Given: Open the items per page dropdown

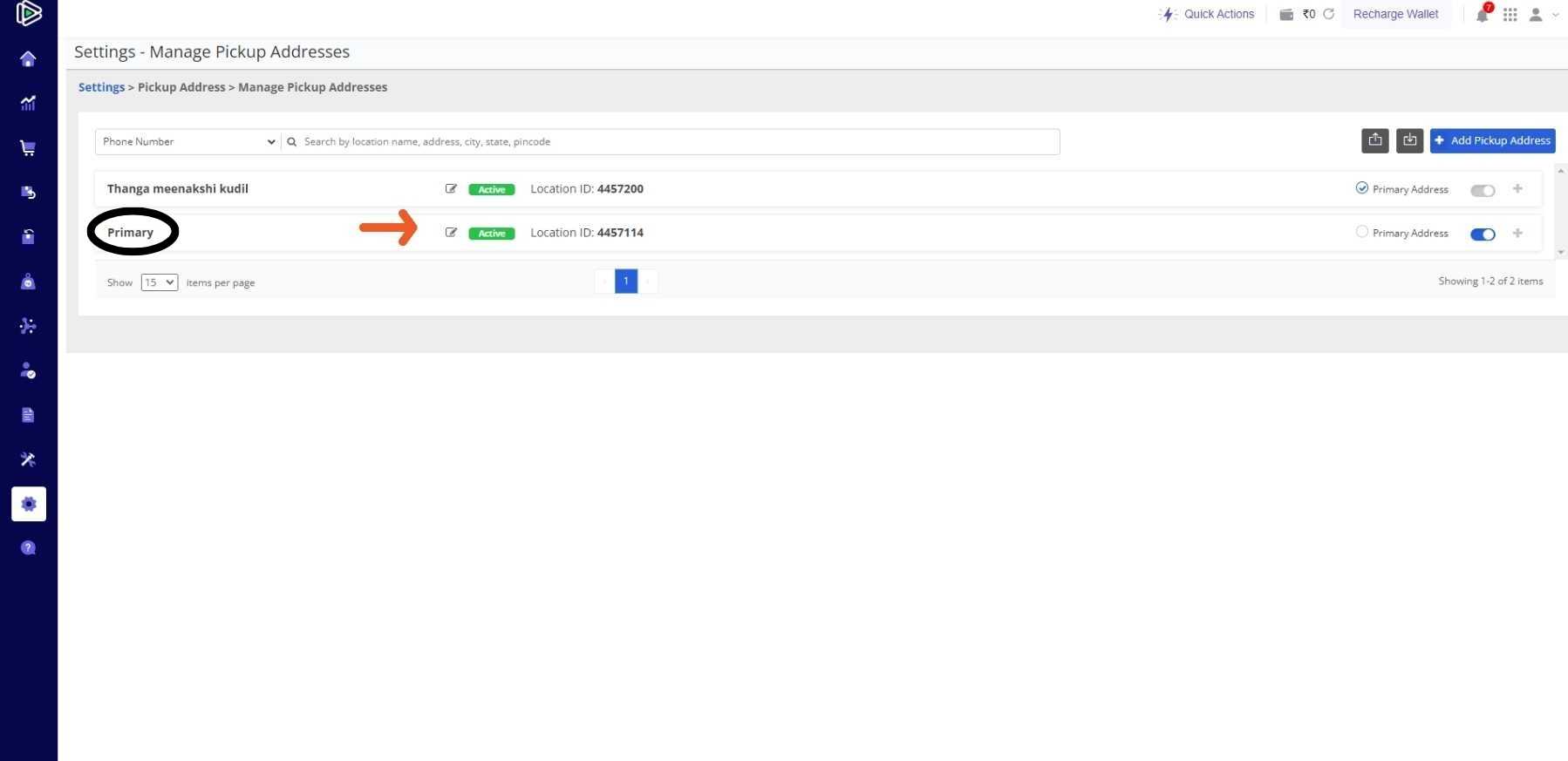Looking at the screenshot, I should (x=160, y=282).
